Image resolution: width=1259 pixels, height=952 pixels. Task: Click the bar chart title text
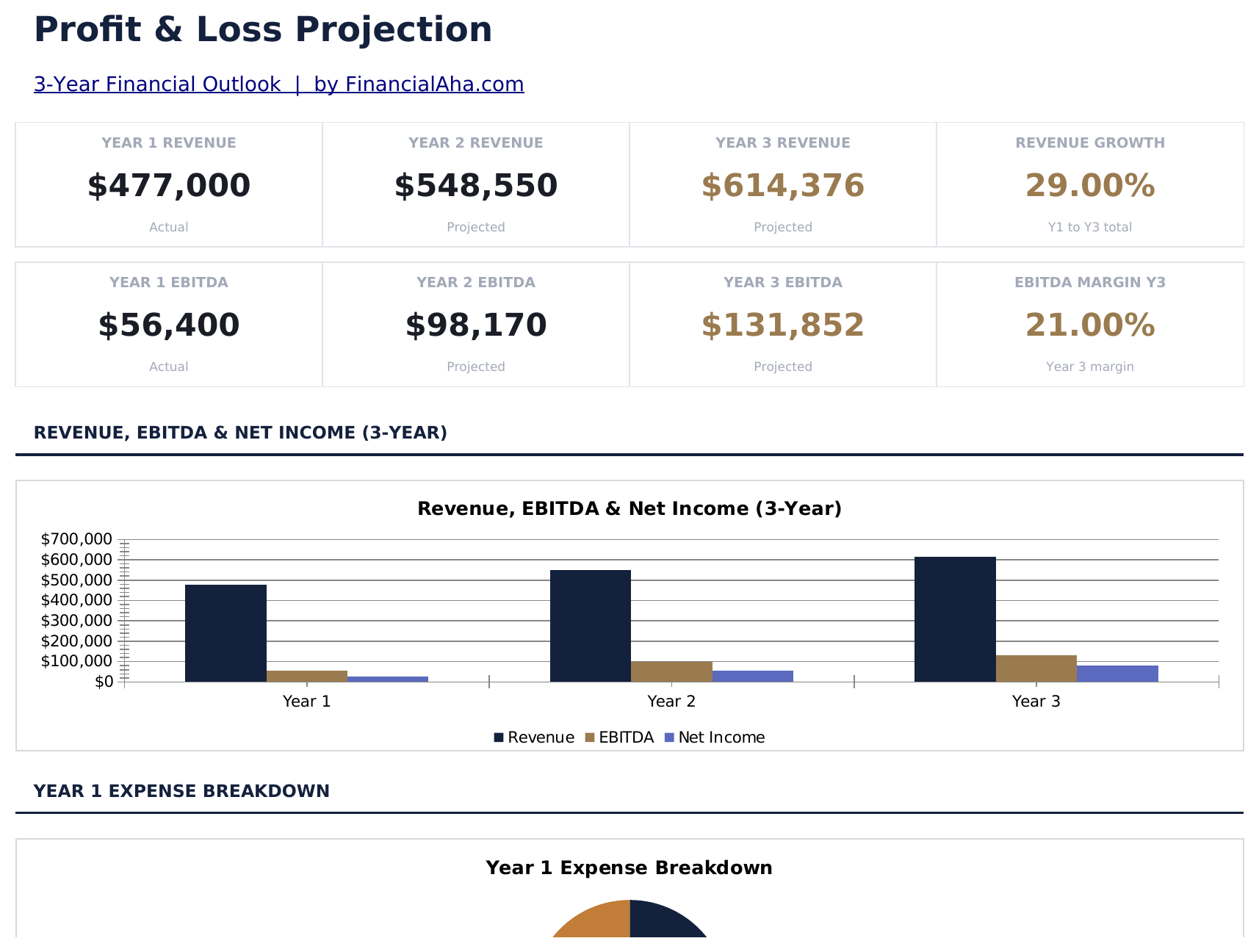click(x=629, y=508)
